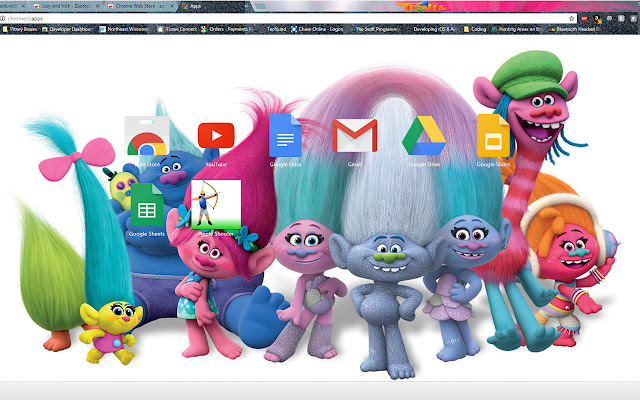Open Google Docs app icon

[x=285, y=136]
